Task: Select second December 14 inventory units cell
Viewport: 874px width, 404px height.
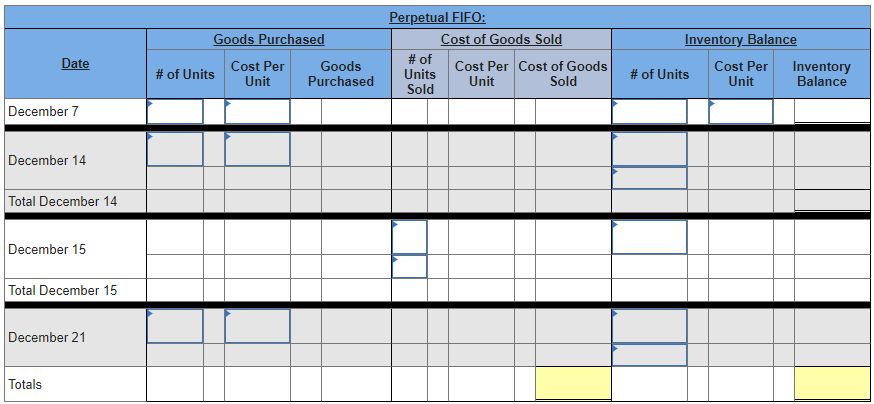Action: pyautogui.click(x=649, y=178)
